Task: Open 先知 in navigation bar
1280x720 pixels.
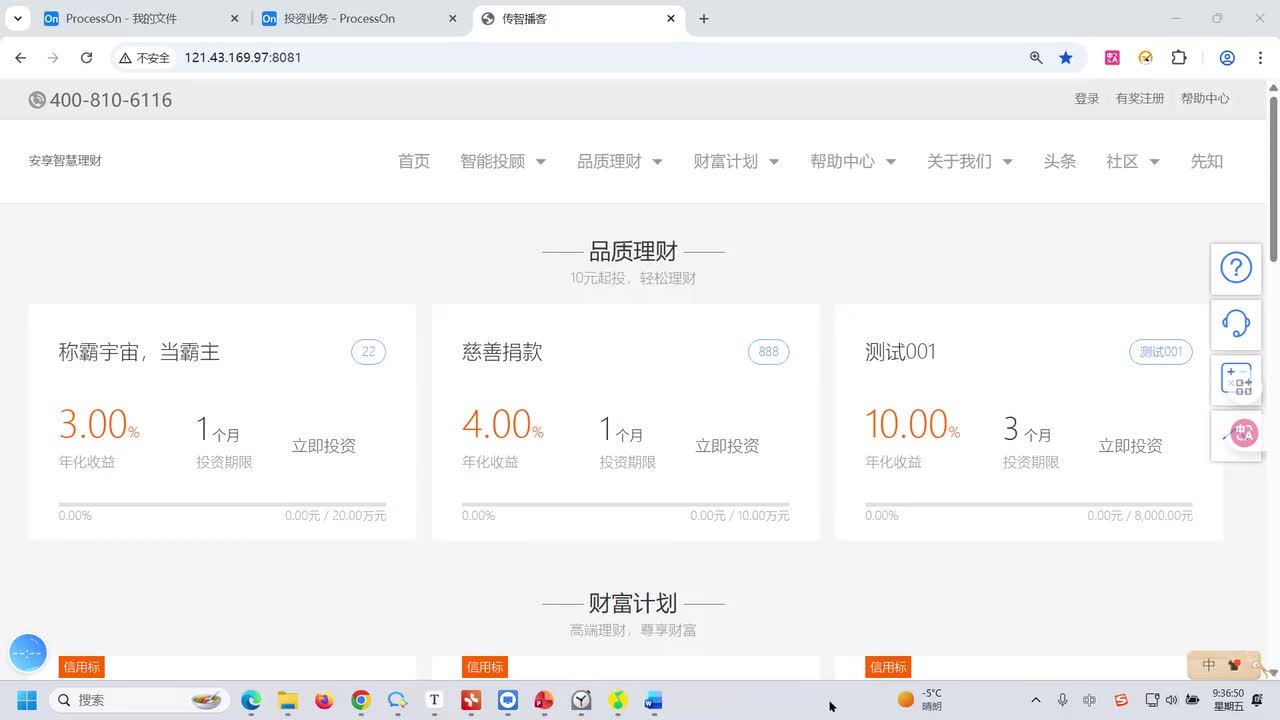Action: tap(1207, 161)
